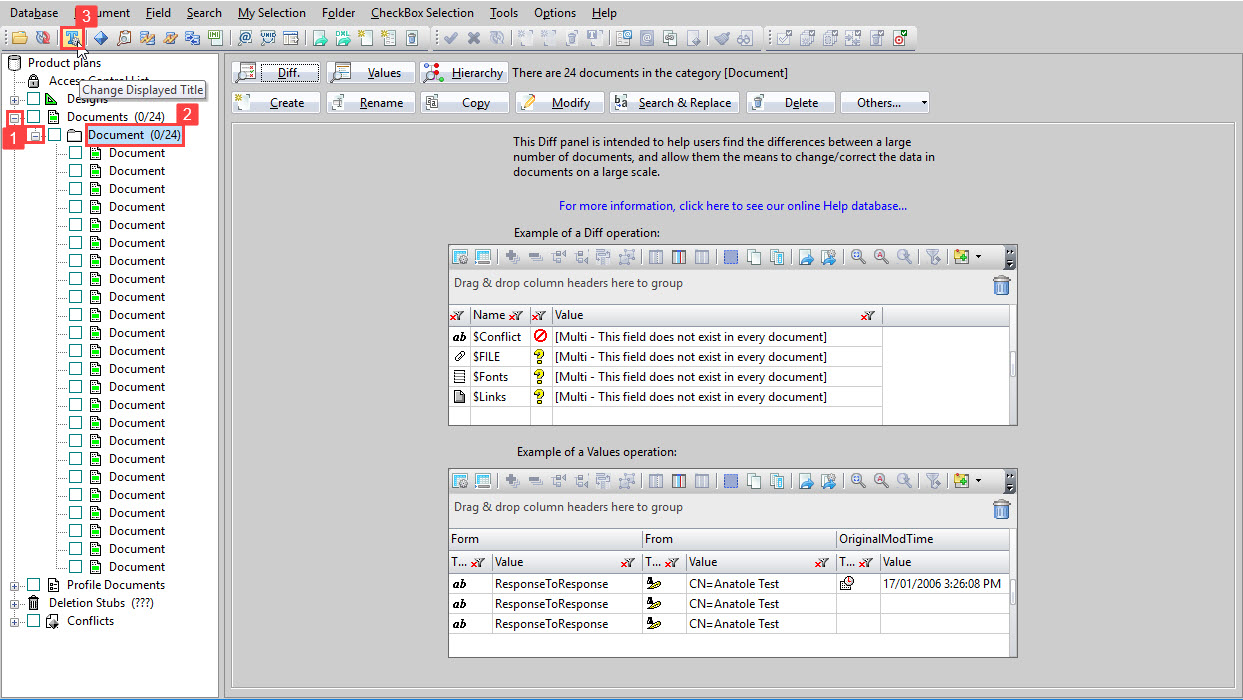This screenshot has width=1243, height=700.
Task: Click the Rename button
Action: (370, 102)
